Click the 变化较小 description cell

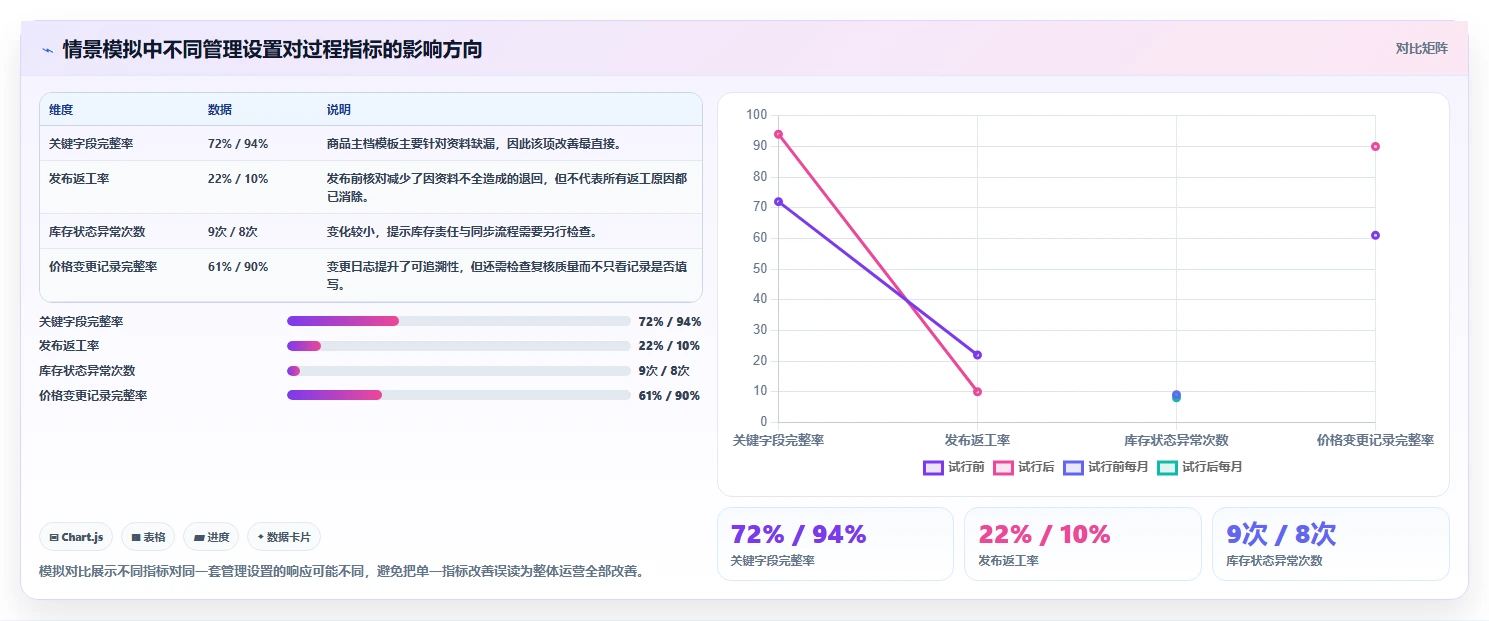pos(462,232)
